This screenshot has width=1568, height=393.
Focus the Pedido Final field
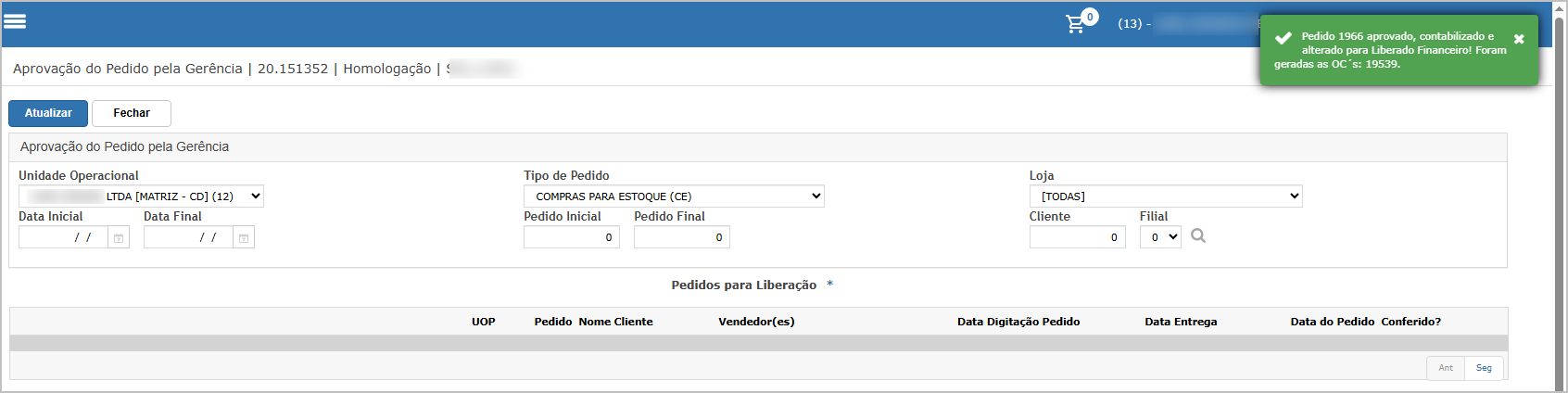point(682,237)
